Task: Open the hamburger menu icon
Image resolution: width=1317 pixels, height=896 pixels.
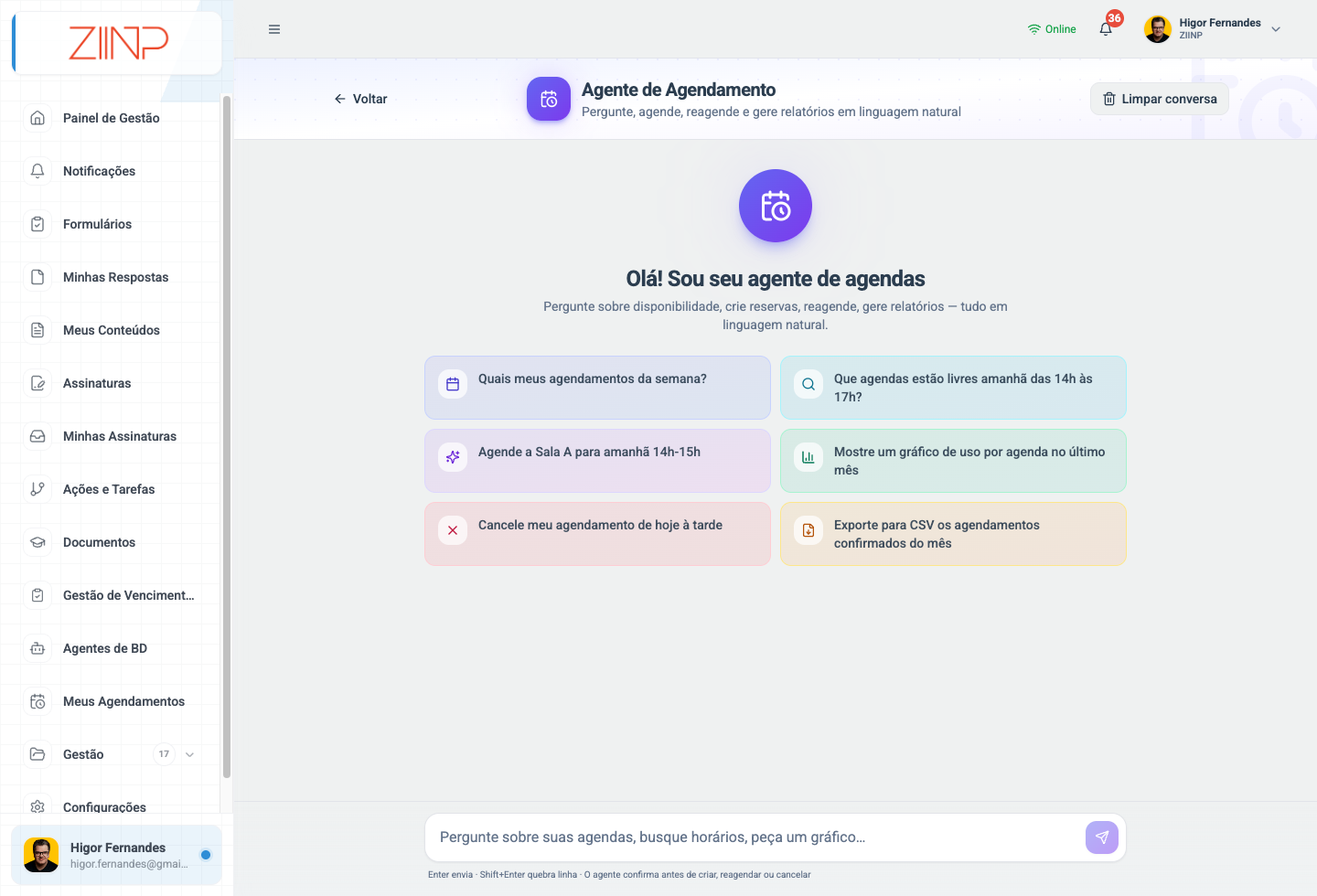Action: tap(274, 29)
